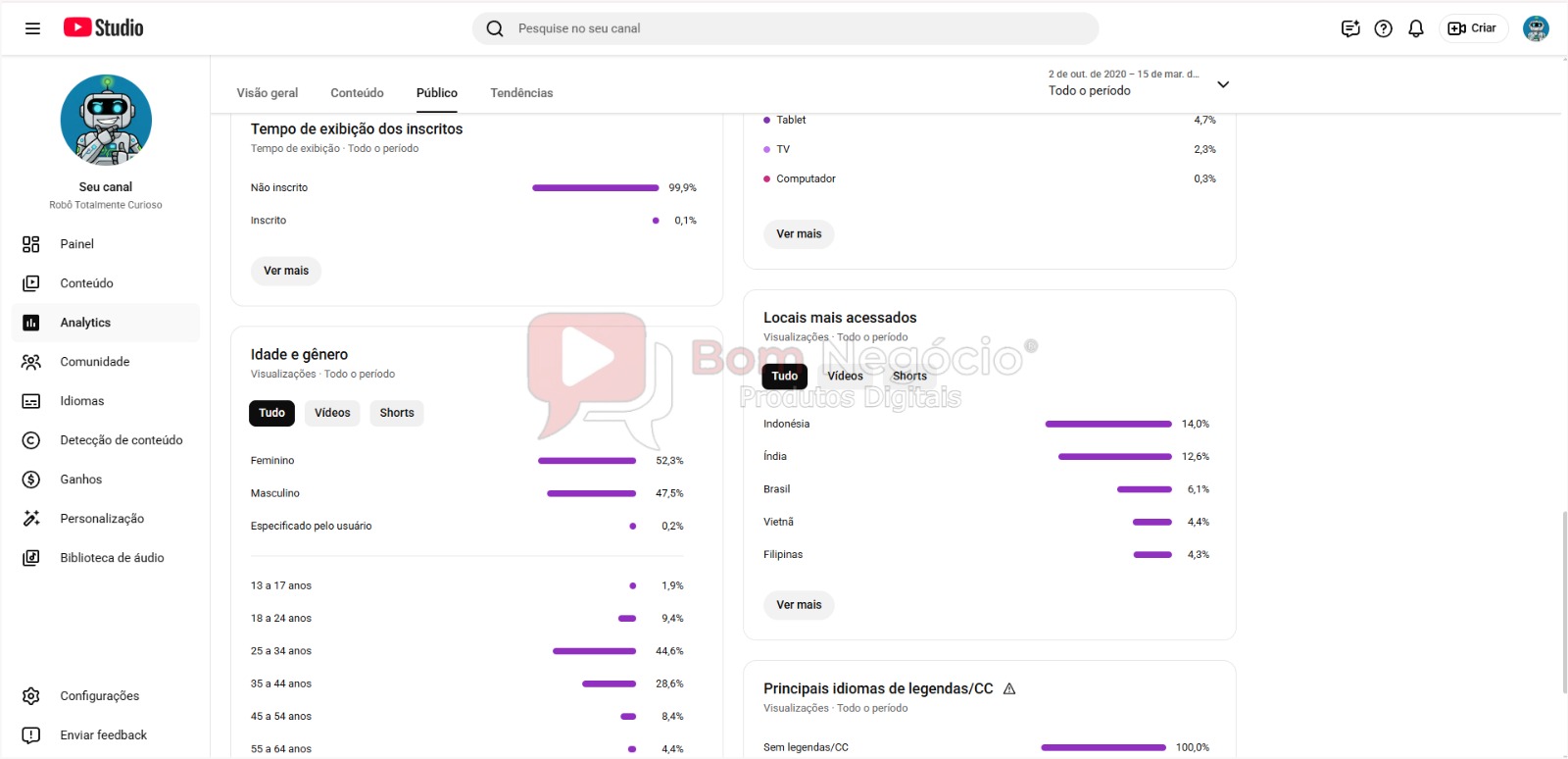
Task: Click the Indonésia views percentage bar
Action: (1107, 425)
